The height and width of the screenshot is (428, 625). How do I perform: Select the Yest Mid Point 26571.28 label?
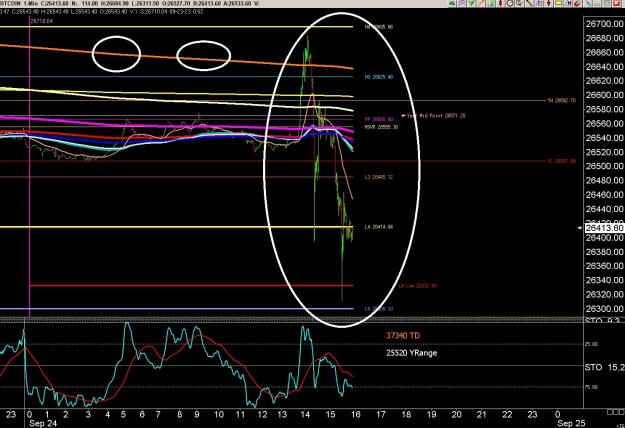coord(436,116)
